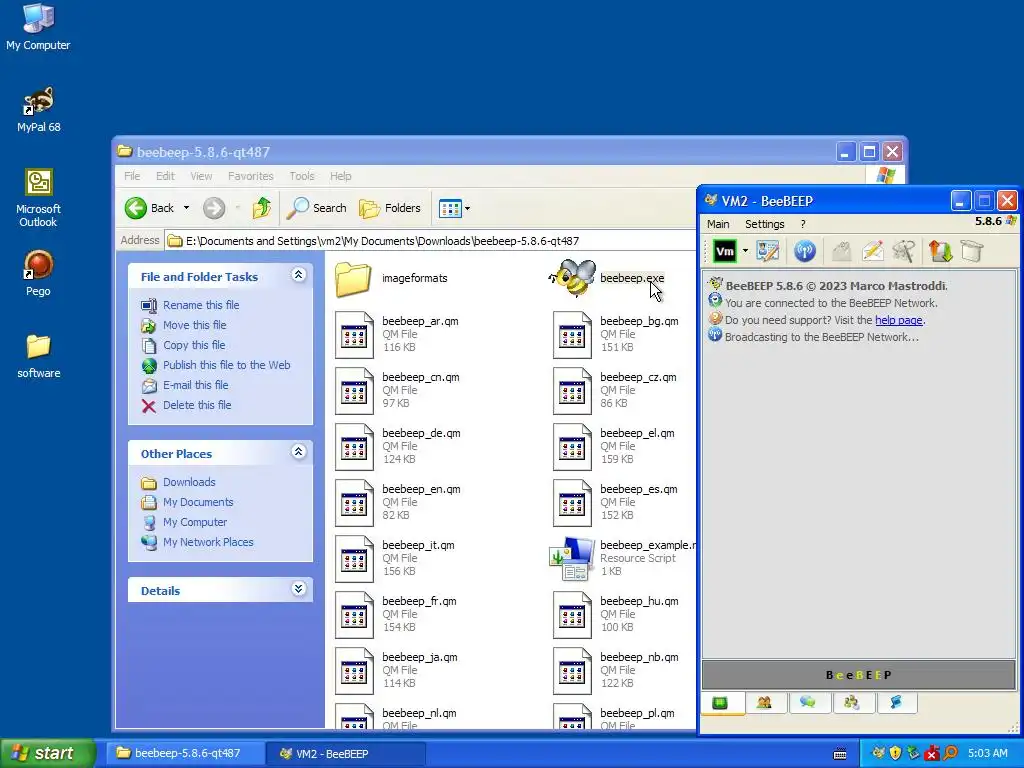Viewport: 1024px width, 768px height.
Task: Click the Vm user status icon in BeeBEEP
Action: click(725, 251)
